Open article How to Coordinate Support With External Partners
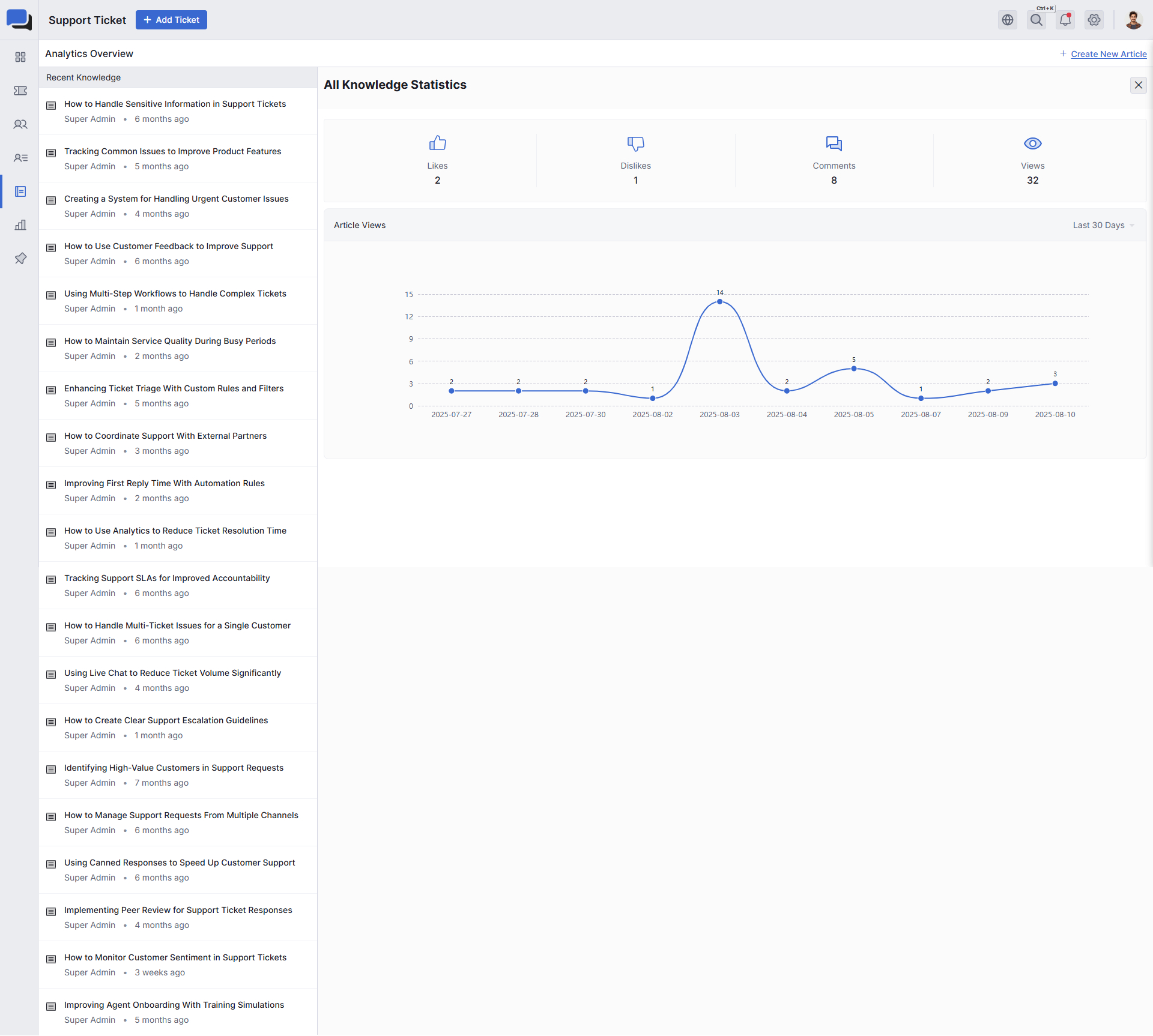The width and height of the screenshot is (1153, 1036). click(165, 436)
